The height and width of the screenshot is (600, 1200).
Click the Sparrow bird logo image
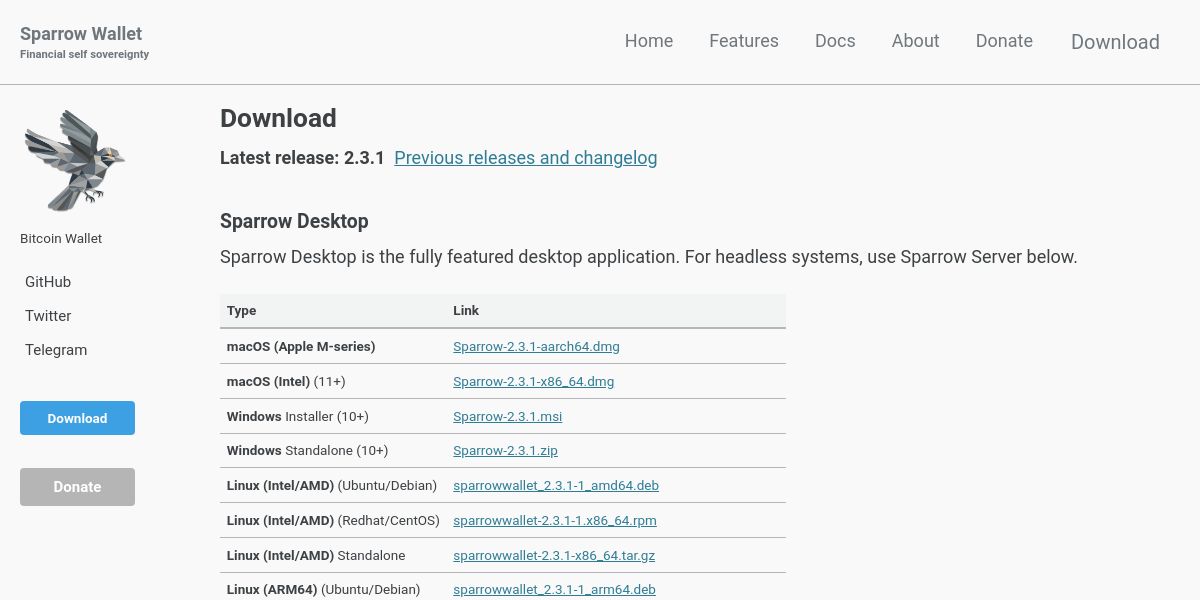coord(74,160)
